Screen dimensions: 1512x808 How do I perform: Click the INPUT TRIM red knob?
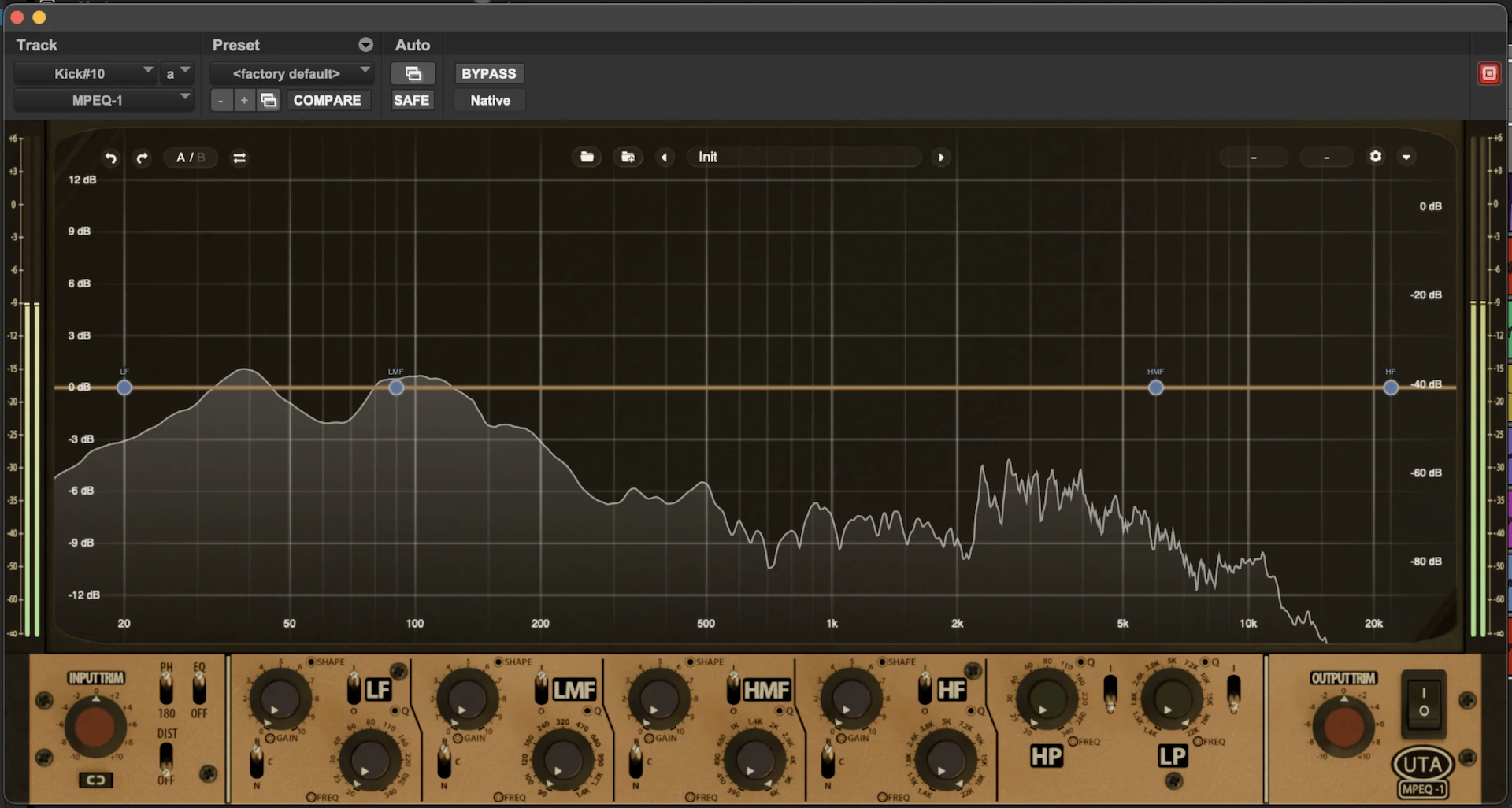[x=94, y=727]
